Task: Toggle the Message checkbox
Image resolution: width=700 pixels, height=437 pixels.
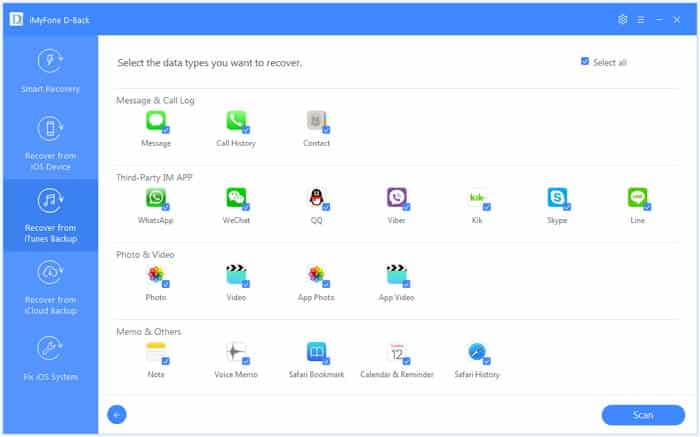Action: click(x=165, y=130)
